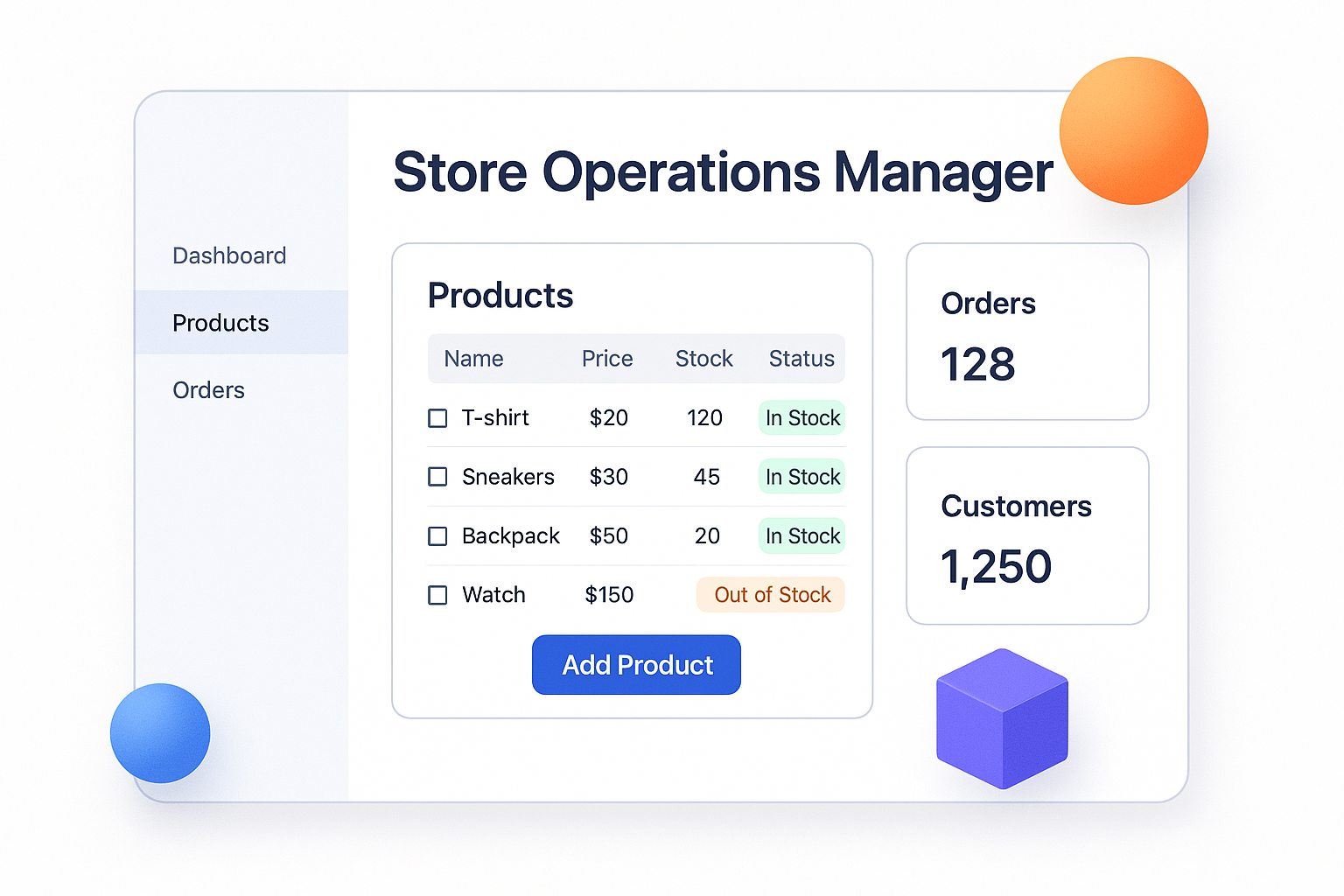
Task: Click the In Stock badge for T-shirt
Action: coord(801,418)
